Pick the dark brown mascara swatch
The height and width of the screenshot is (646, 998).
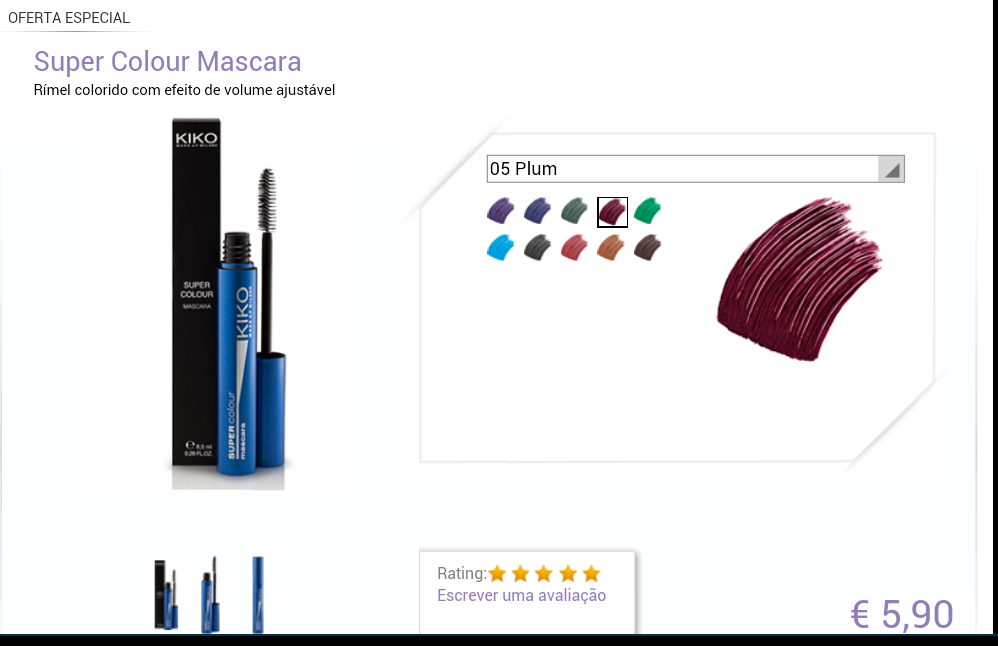[x=648, y=248]
